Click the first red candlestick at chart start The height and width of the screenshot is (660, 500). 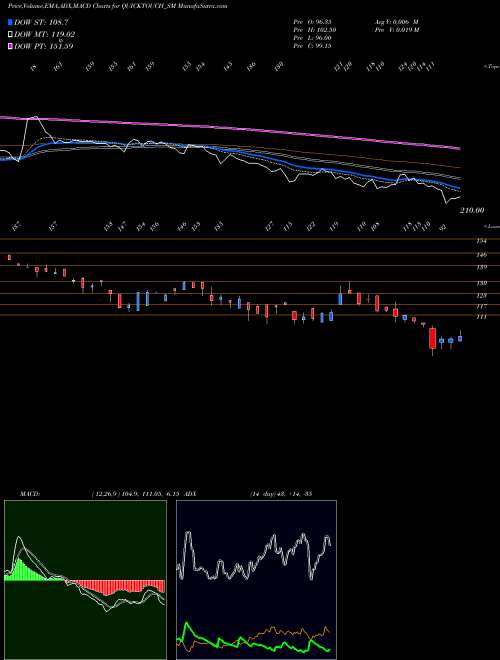tap(10, 258)
